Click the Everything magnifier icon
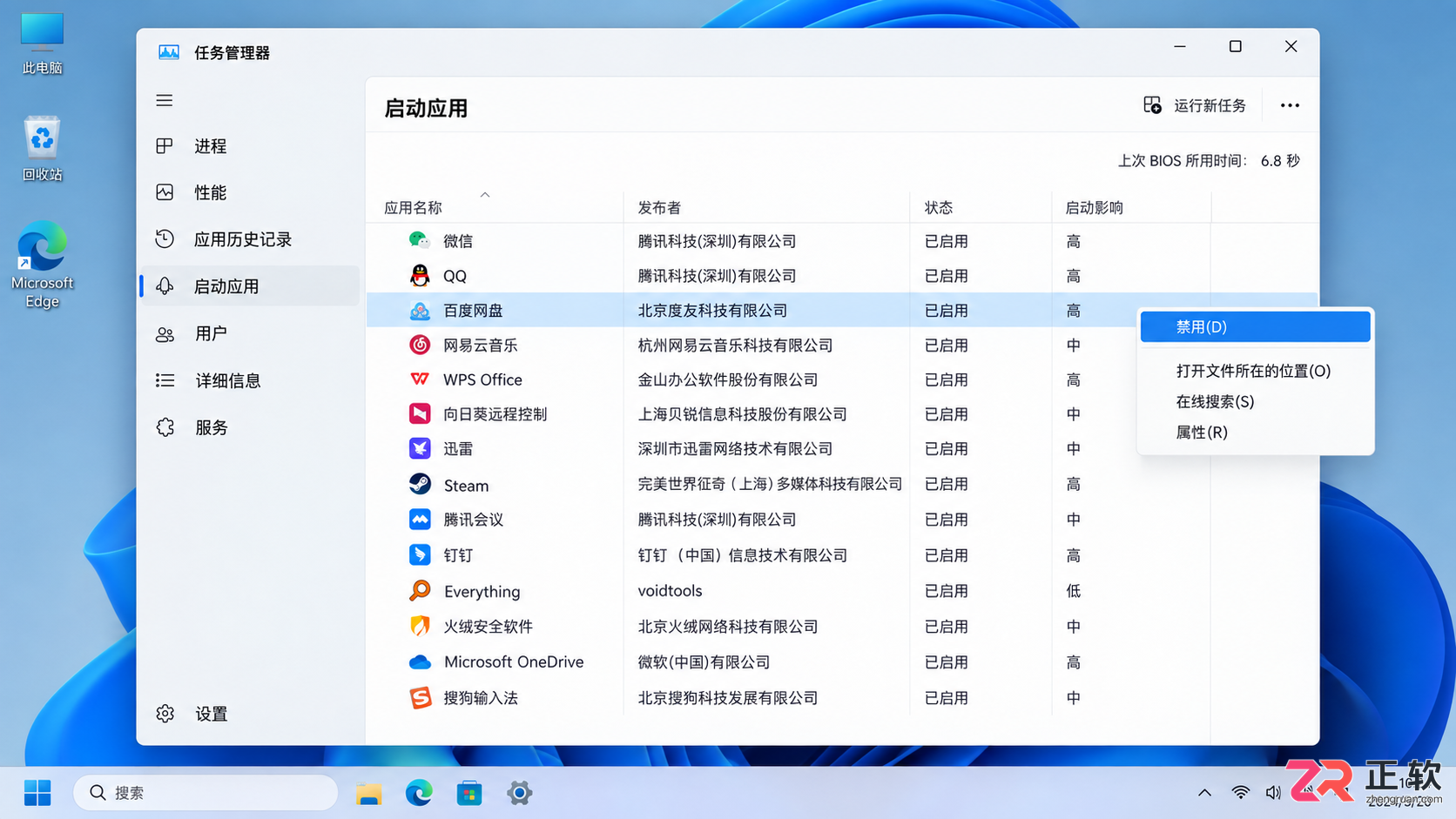This screenshot has width=1456, height=819. point(420,590)
